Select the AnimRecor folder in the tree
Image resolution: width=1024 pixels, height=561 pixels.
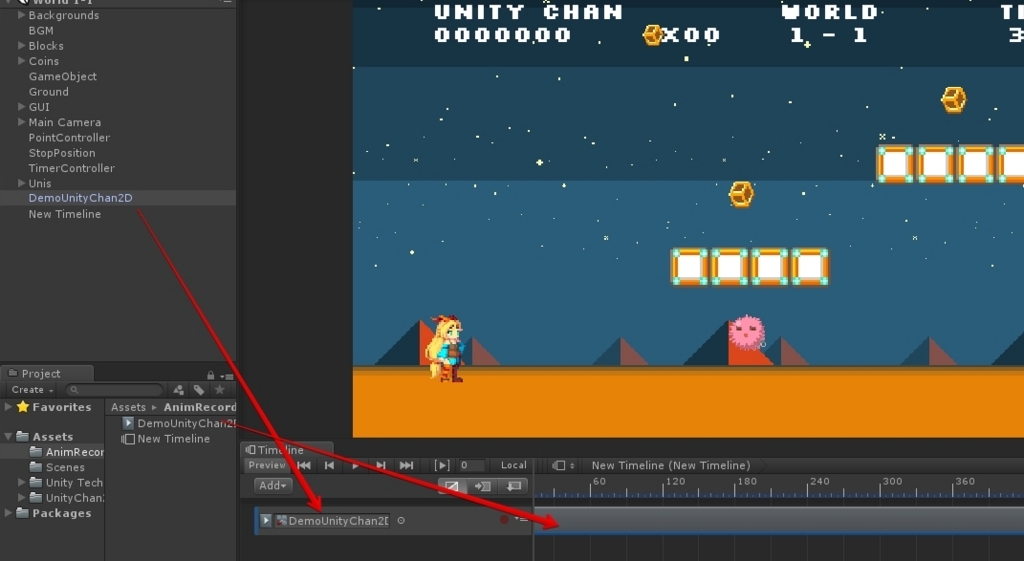coord(67,452)
